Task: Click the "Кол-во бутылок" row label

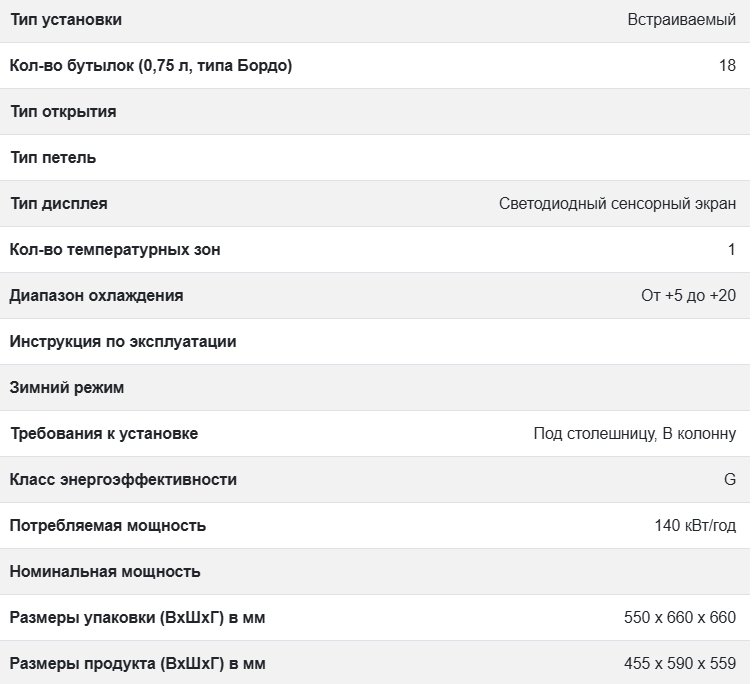Action: click(151, 66)
